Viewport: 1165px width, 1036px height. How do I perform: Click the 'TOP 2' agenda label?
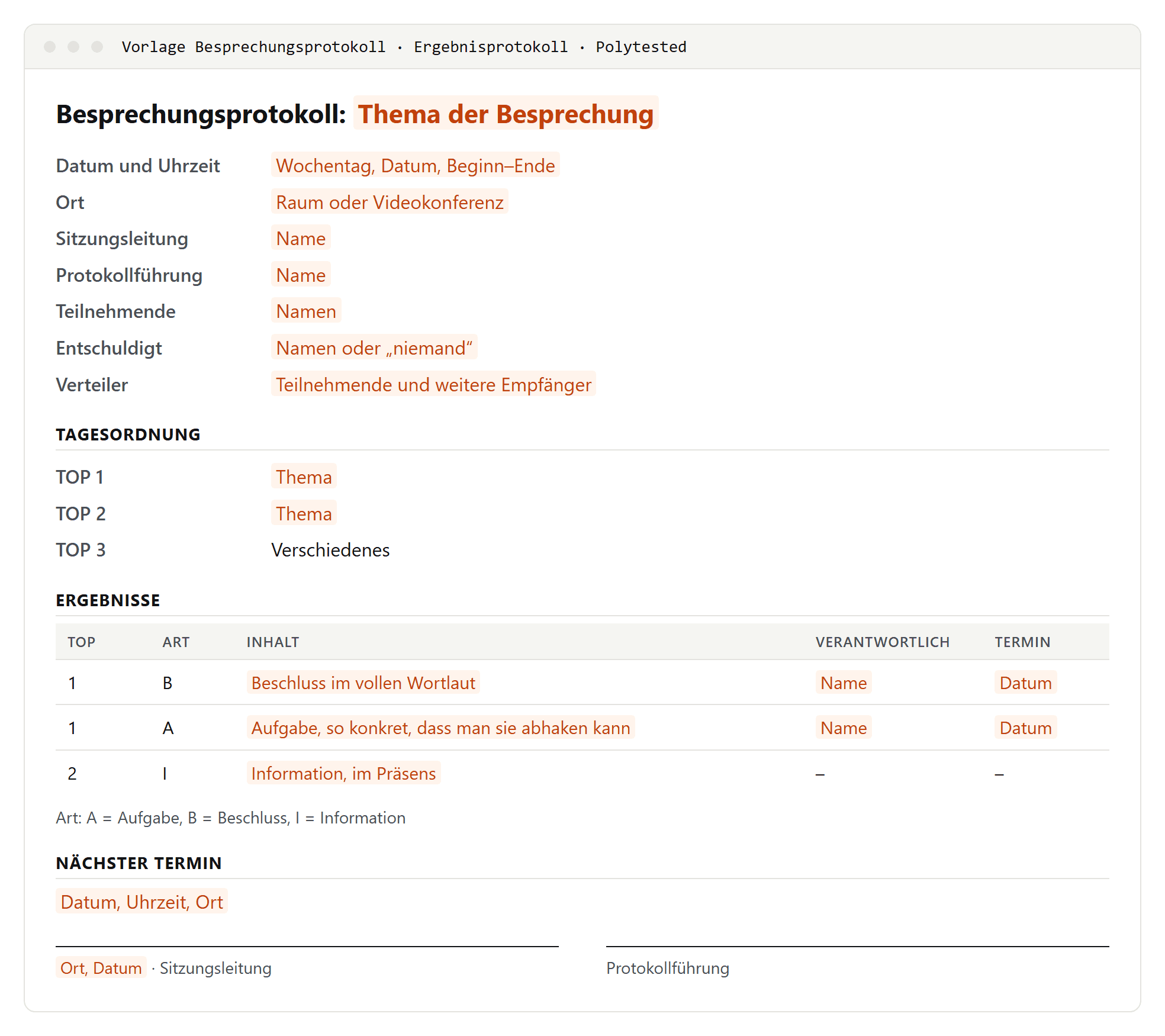pos(81,514)
